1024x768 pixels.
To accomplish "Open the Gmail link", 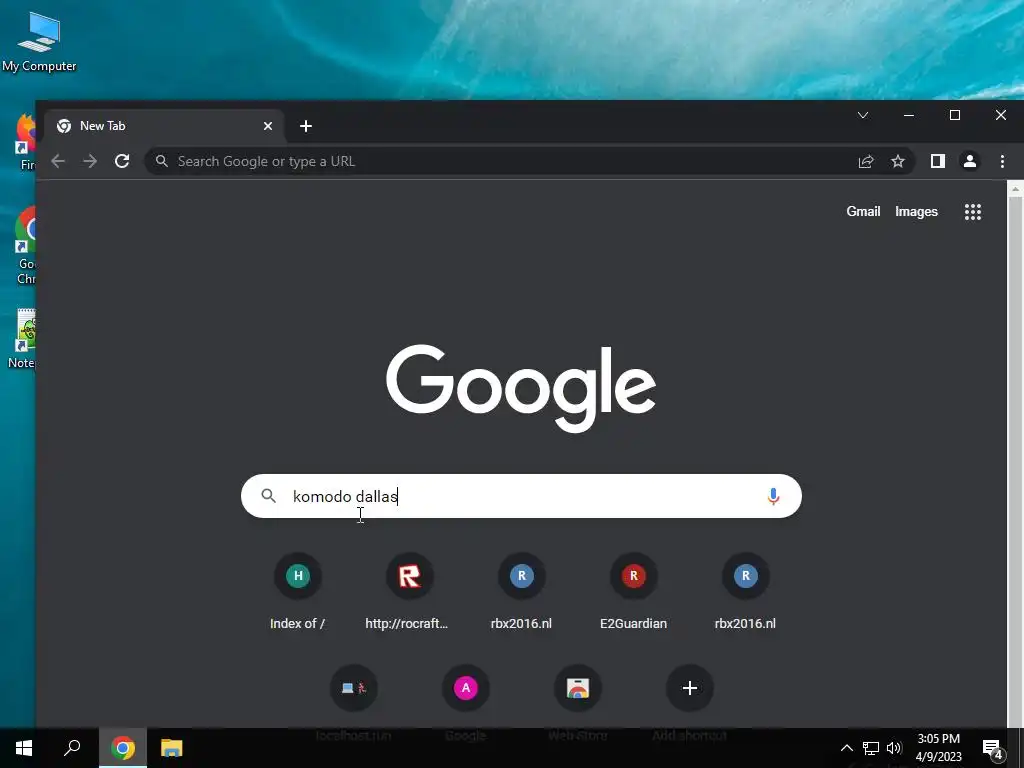I will [x=863, y=212].
